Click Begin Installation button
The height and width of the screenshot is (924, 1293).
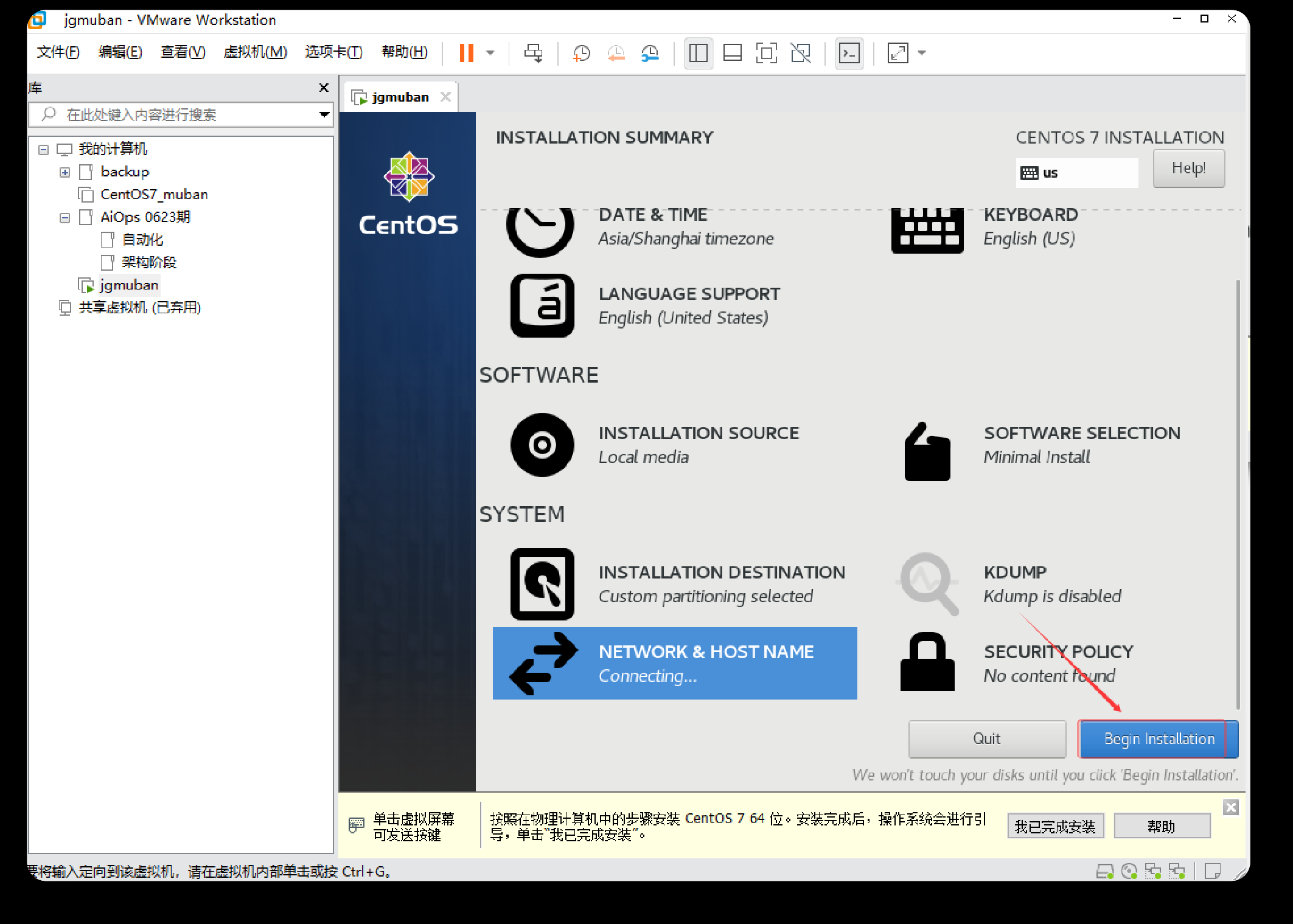(x=1159, y=739)
